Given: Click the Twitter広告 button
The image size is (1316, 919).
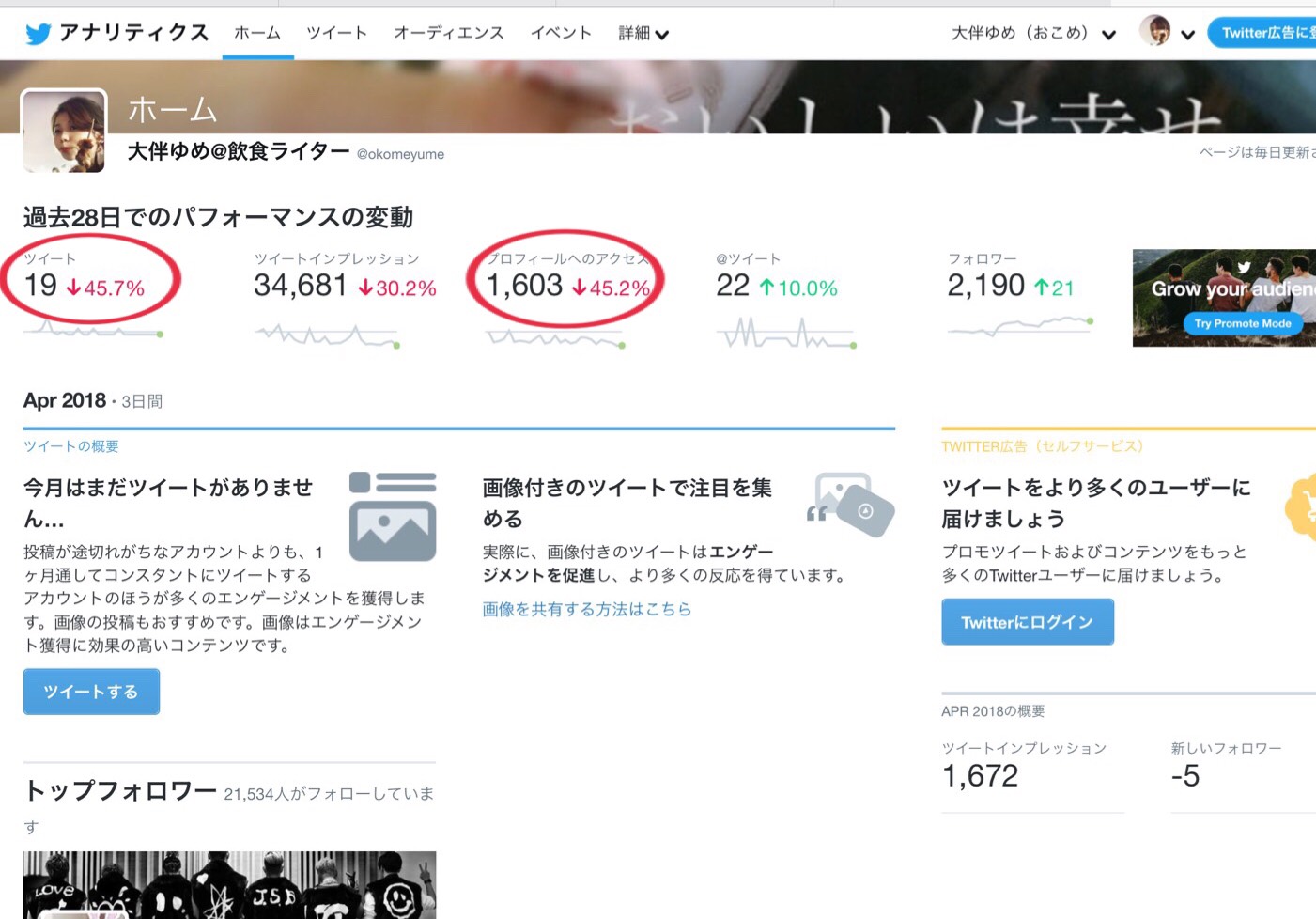Looking at the screenshot, I should point(1262,33).
